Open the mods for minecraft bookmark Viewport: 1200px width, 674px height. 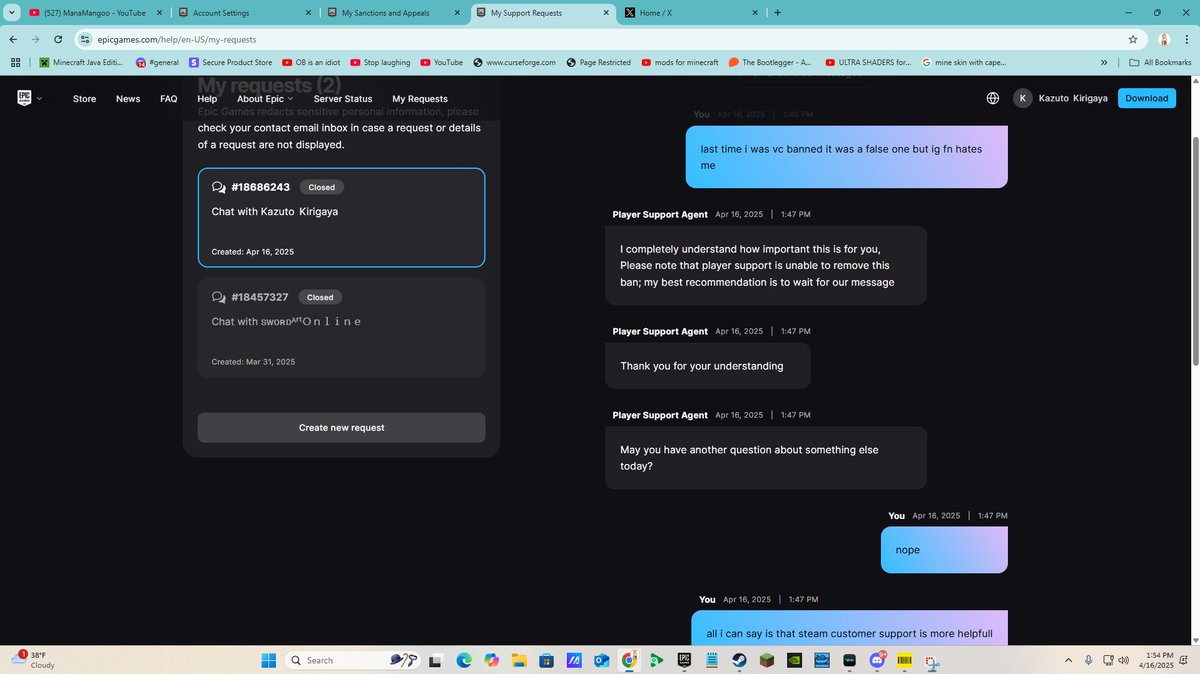[679, 62]
